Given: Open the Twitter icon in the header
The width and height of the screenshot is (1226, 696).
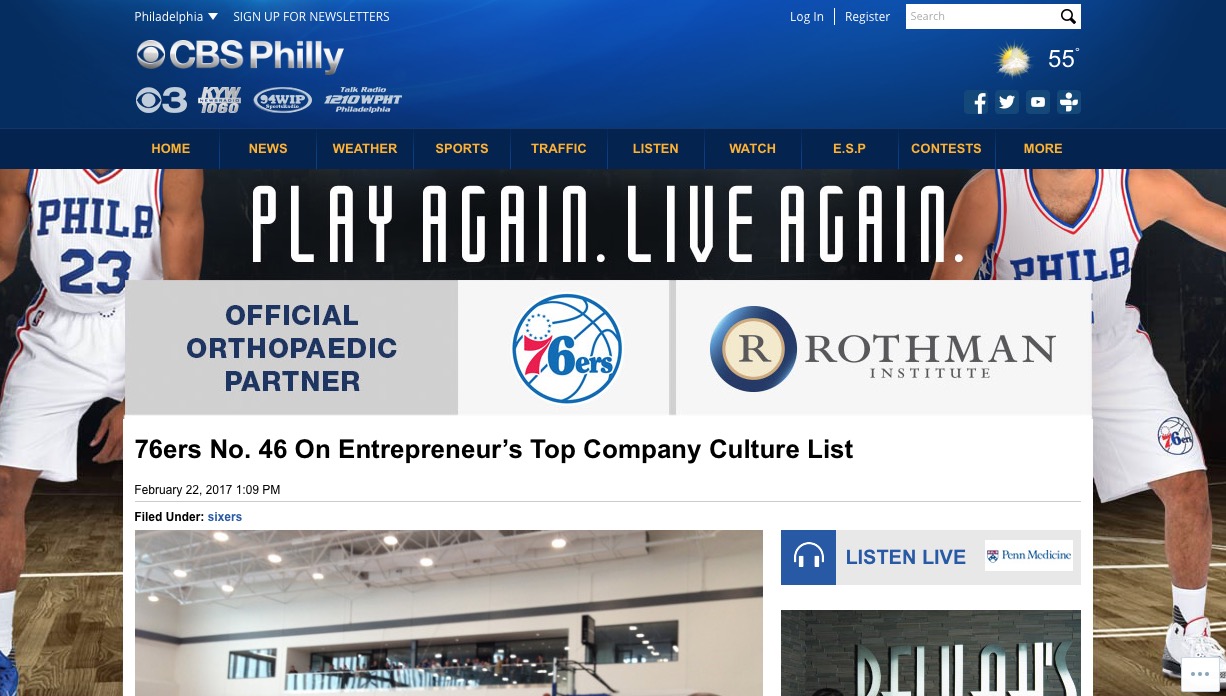Looking at the screenshot, I should tap(1007, 102).
